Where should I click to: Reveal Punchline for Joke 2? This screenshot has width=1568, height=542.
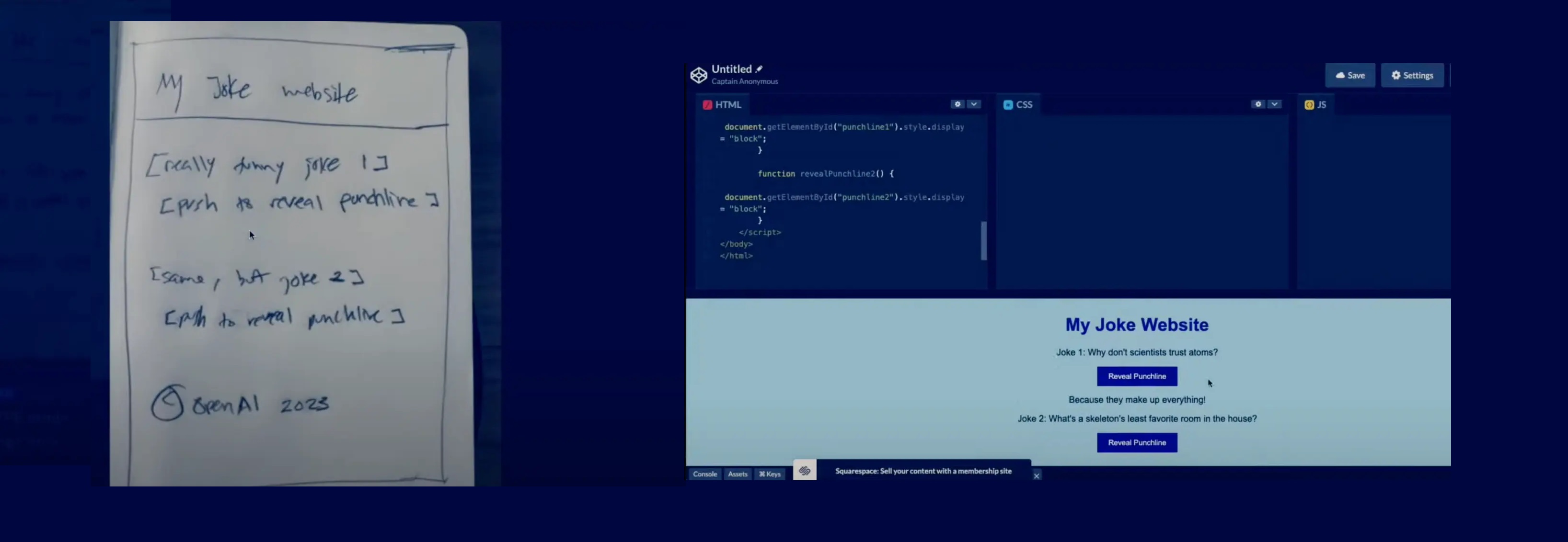pos(1136,442)
